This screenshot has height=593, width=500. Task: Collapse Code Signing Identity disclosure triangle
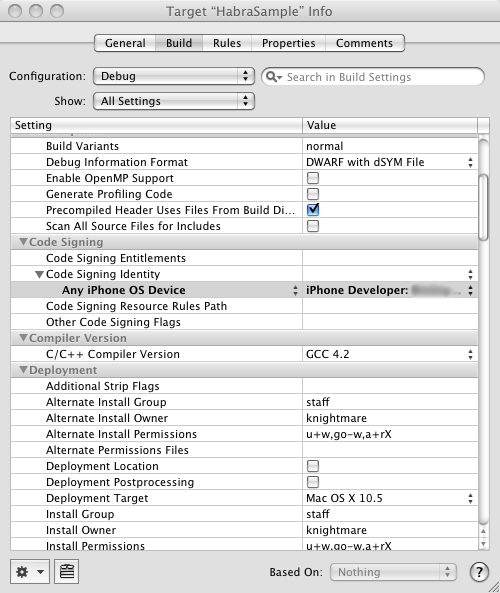pos(39,274)
